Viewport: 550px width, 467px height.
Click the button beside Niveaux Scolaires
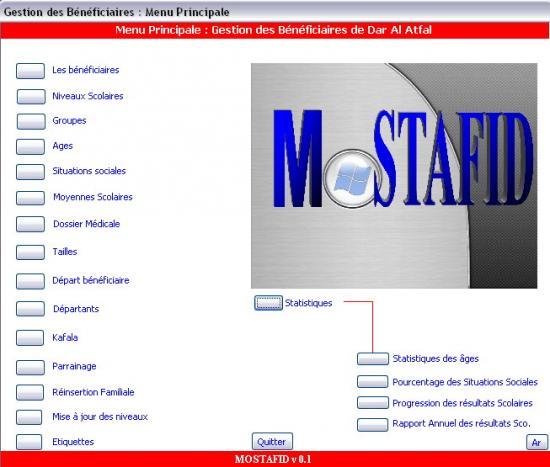point(31,96)
